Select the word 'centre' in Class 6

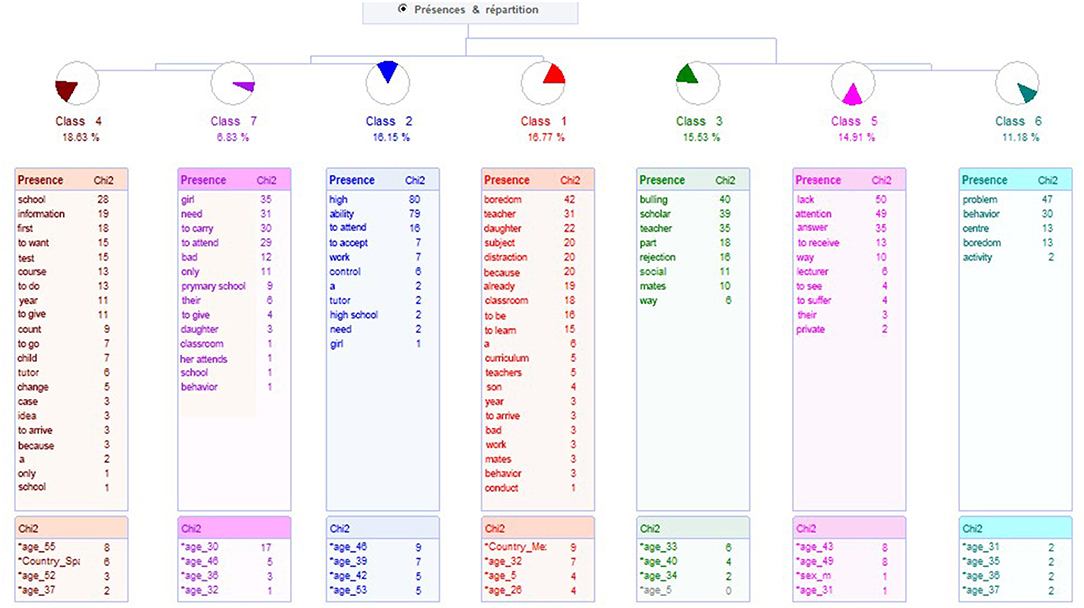[x=975, y=228]
